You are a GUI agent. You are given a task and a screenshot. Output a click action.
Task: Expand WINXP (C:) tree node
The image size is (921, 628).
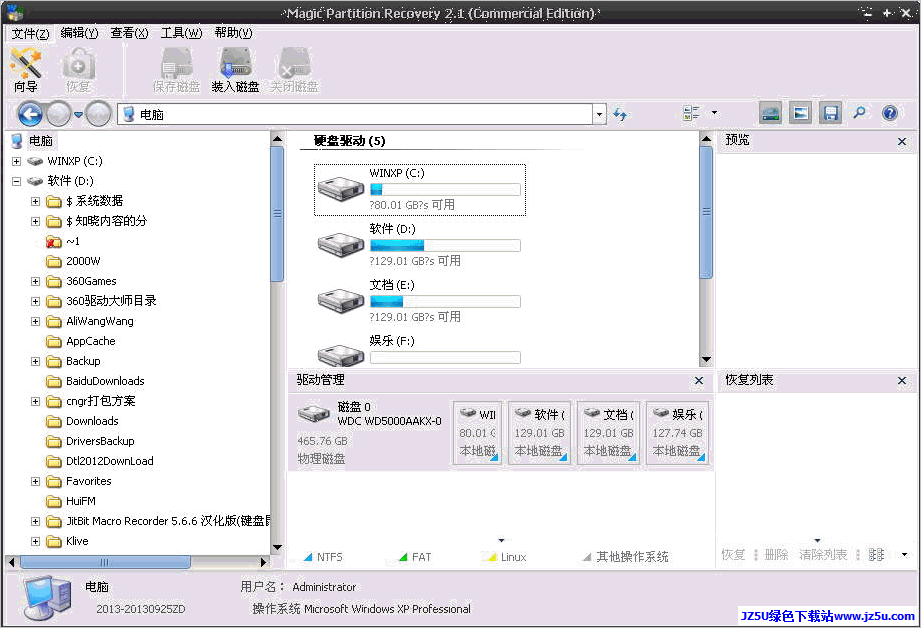click(16, 161)
